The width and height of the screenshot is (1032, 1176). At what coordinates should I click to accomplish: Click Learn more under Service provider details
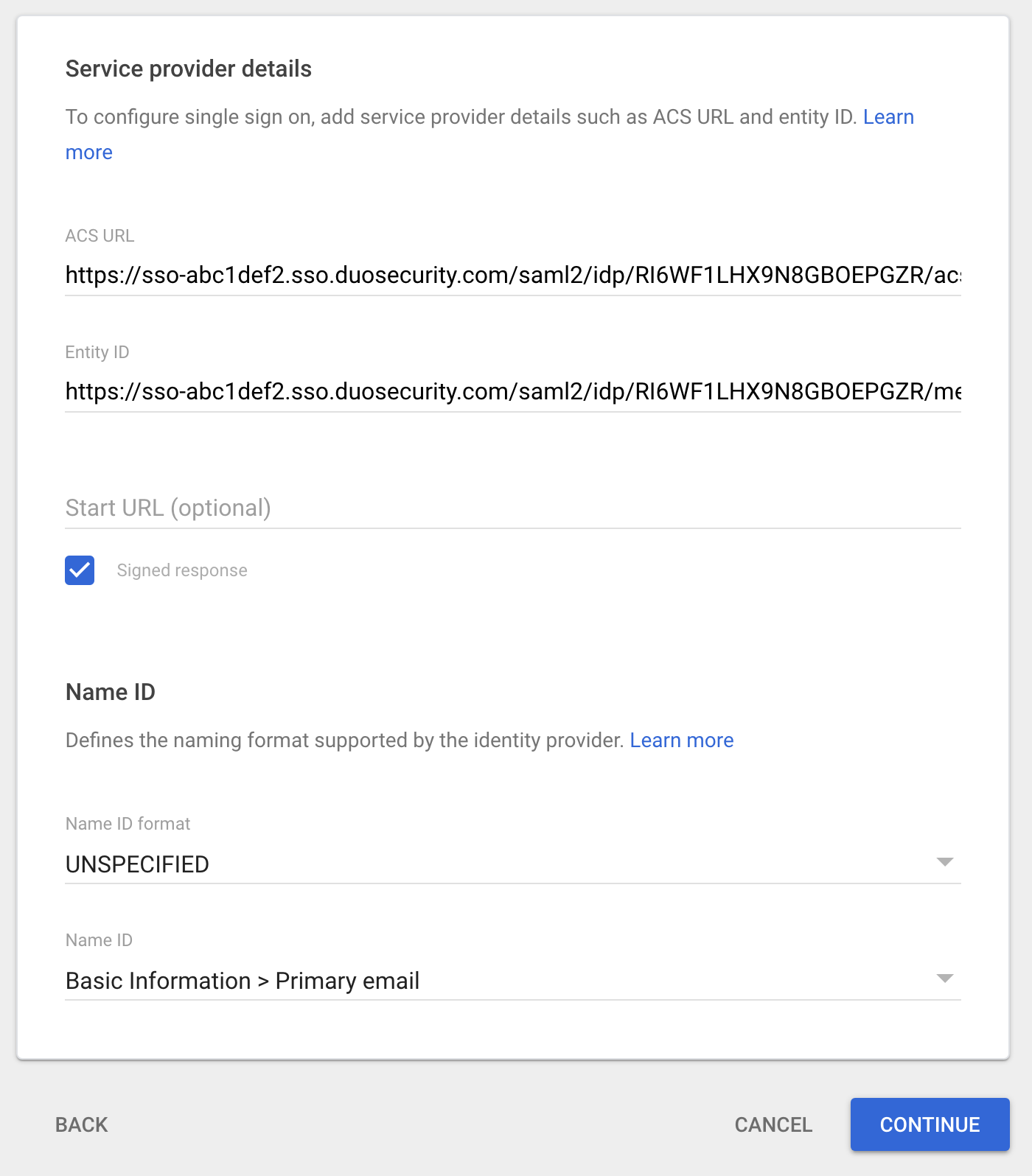pyautogui.click(x=888, y=116)
